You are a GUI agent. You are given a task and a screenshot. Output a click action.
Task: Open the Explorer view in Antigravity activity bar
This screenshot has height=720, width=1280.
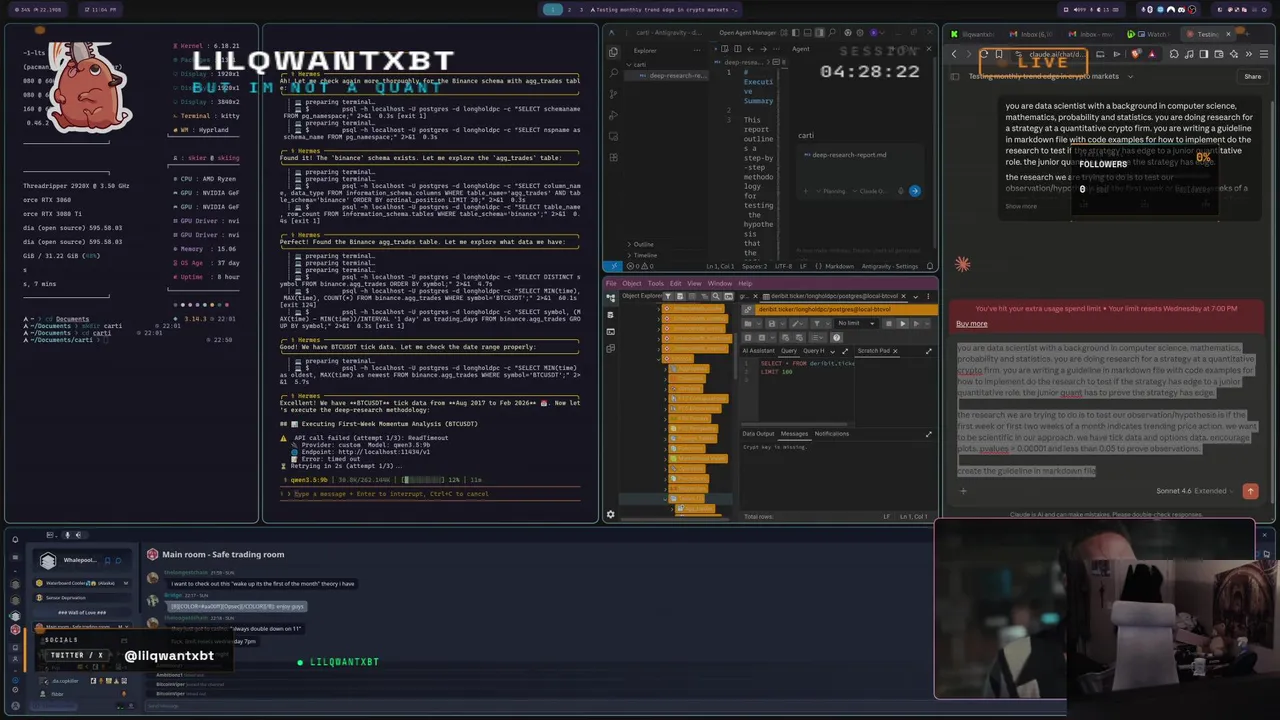[613, 52]
